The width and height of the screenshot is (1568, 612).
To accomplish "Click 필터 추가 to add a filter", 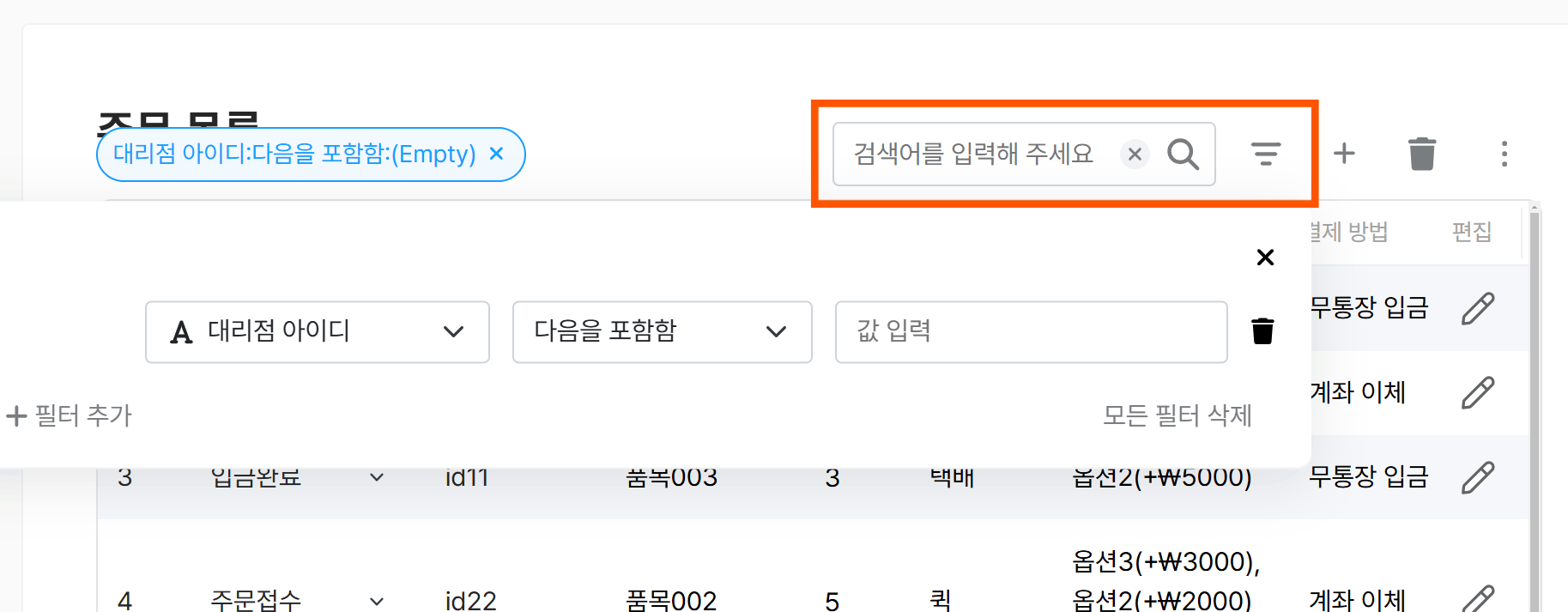I will [x=70, y=416].
